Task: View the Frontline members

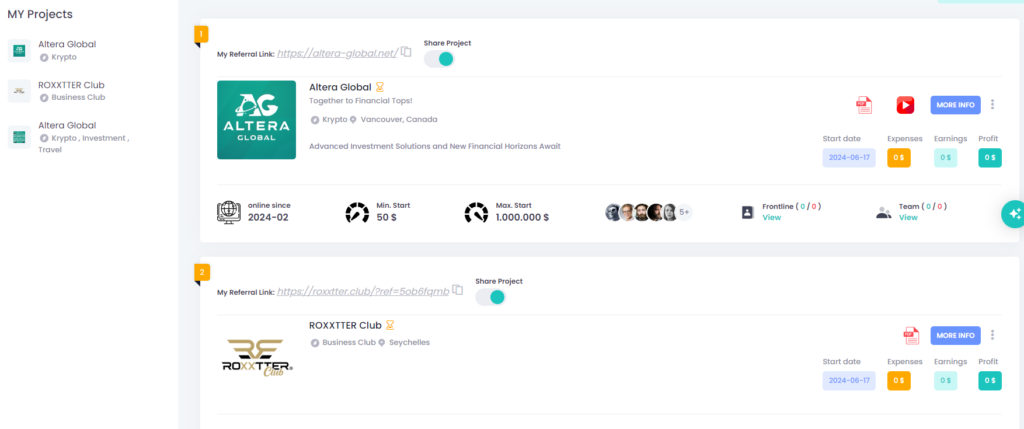Action: 771,217
